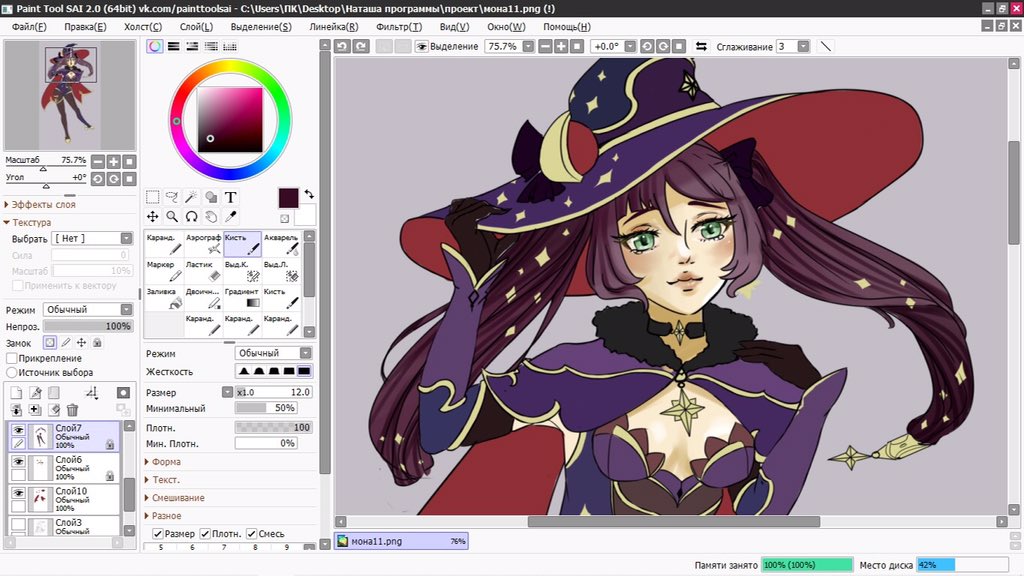Image resolution: width=1024 pixels, height=576 pixels.
Task: Adjust the Минимальный size slider
Action: click(x=266, y=408)
